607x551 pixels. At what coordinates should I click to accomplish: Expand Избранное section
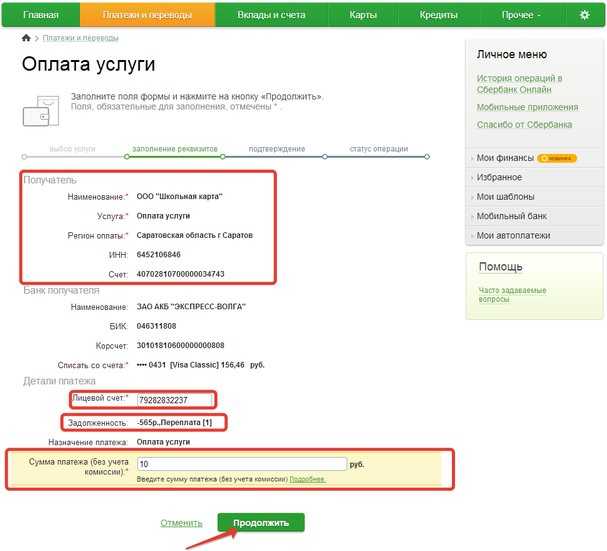coord(499,177)
